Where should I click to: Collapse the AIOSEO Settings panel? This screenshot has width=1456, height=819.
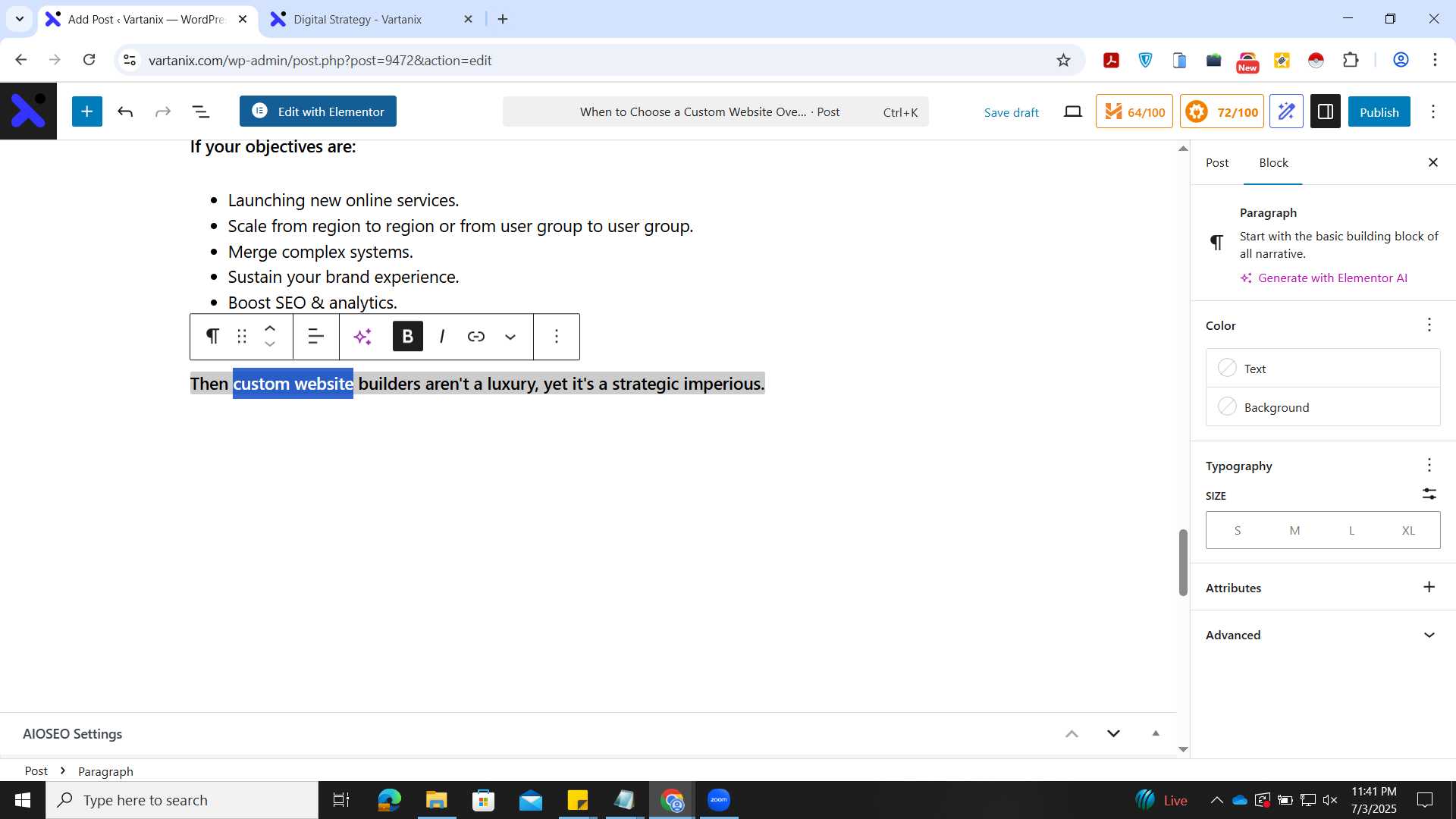(x=1156, y=733)
